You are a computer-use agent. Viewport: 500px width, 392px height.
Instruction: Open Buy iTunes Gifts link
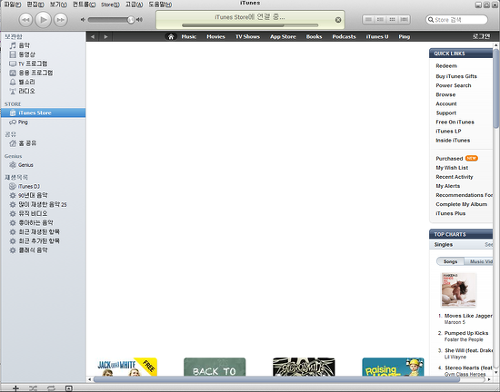click(x=456, y=76)
